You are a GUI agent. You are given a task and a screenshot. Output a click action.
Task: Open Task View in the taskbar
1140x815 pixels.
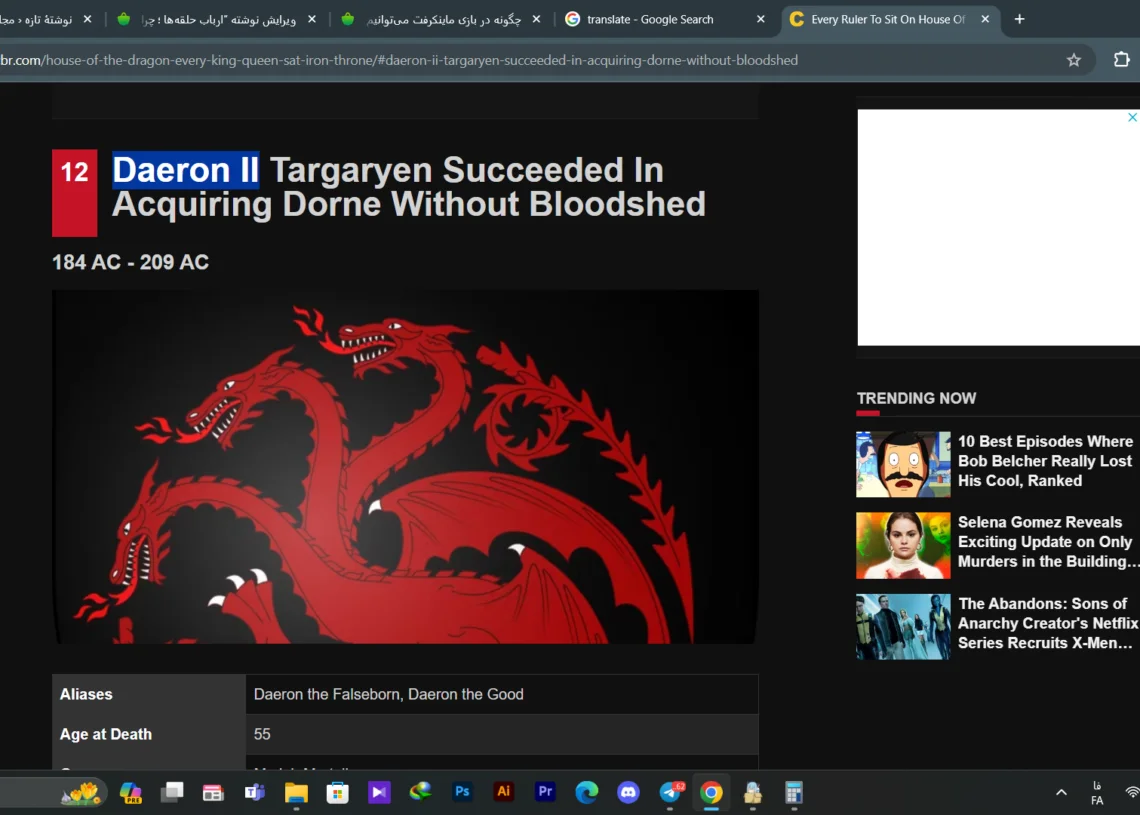(172, 792)
